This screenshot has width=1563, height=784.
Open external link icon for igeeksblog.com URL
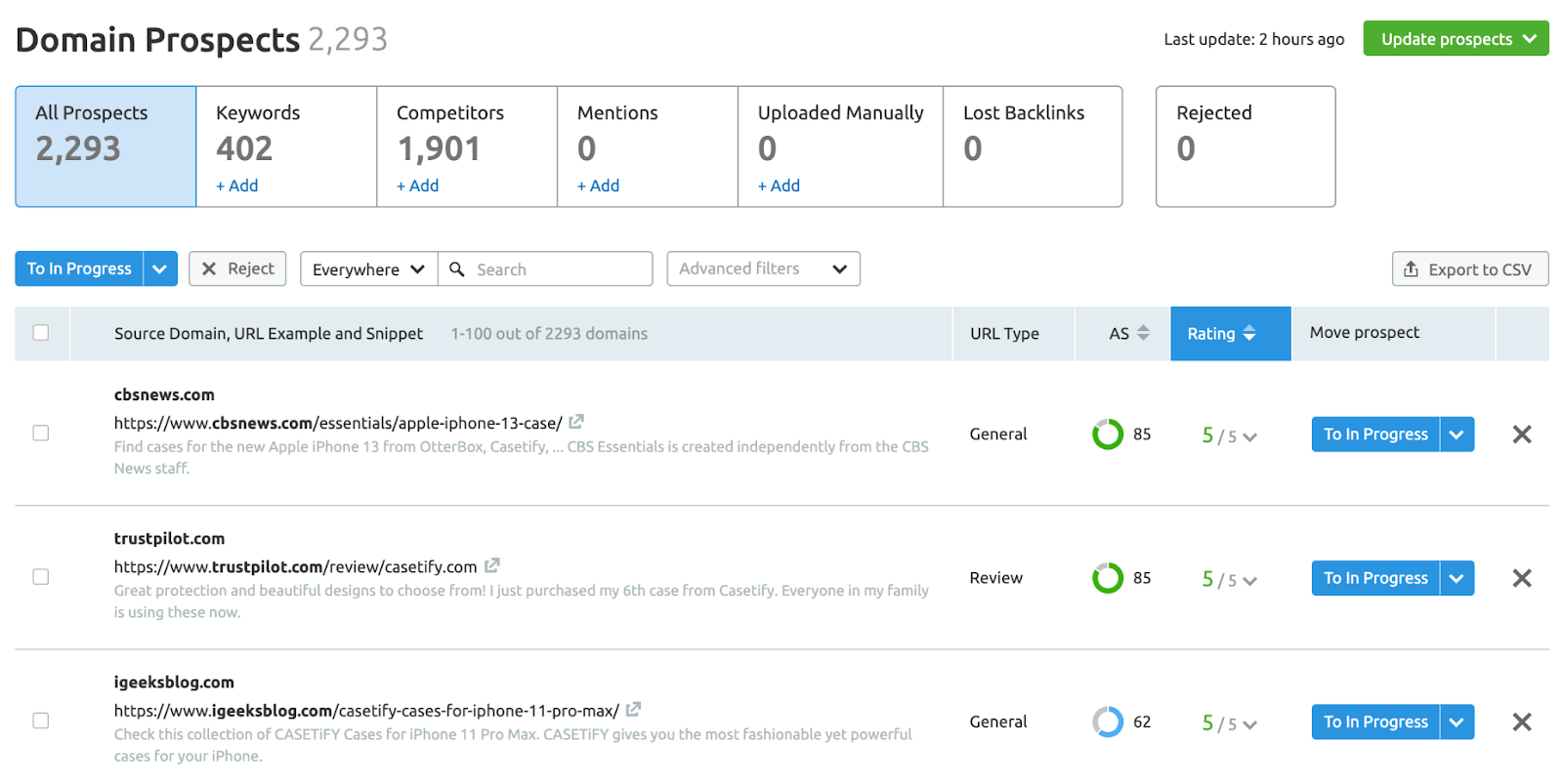[633, 709]
